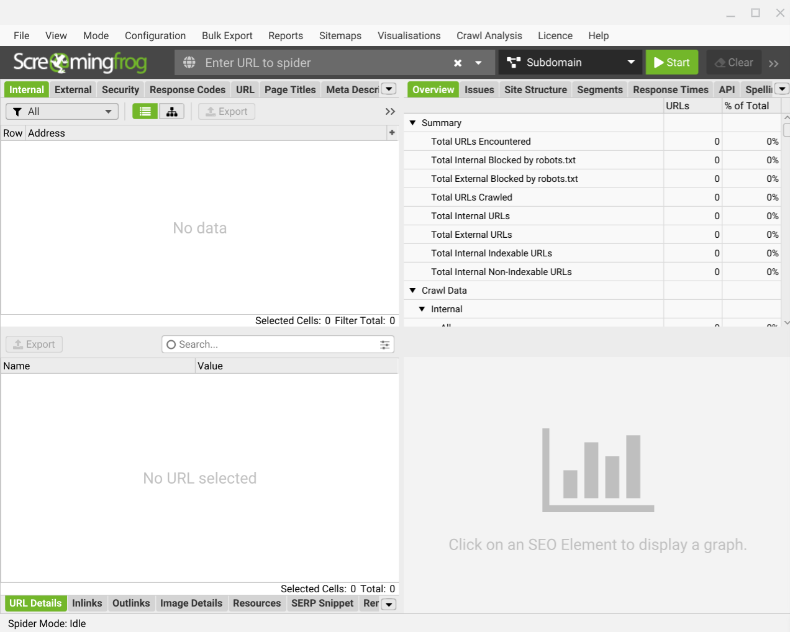Collapse the Crawl Data section

(413, 290)
